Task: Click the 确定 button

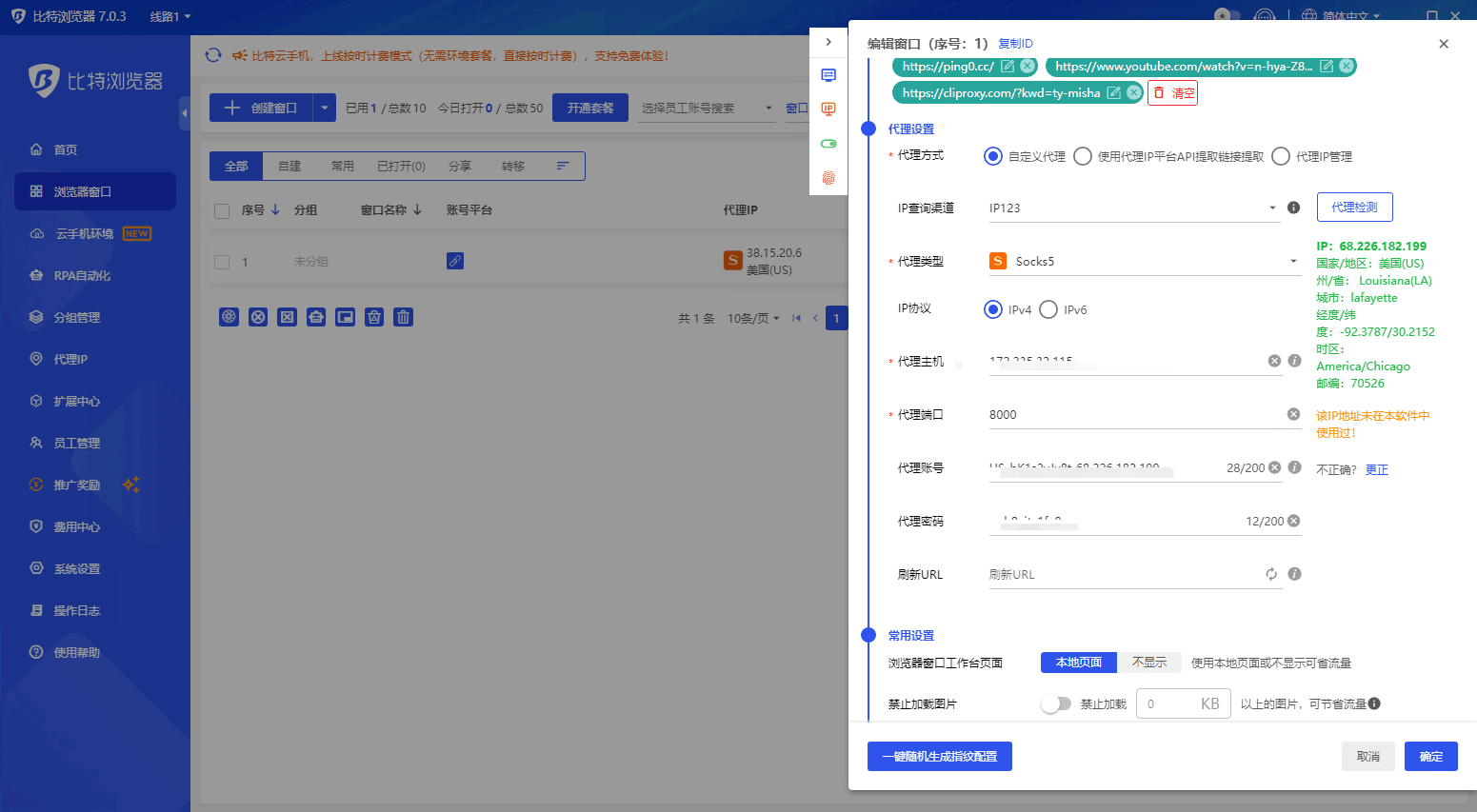Action: pyautogui.click(x=1431, y=757)
